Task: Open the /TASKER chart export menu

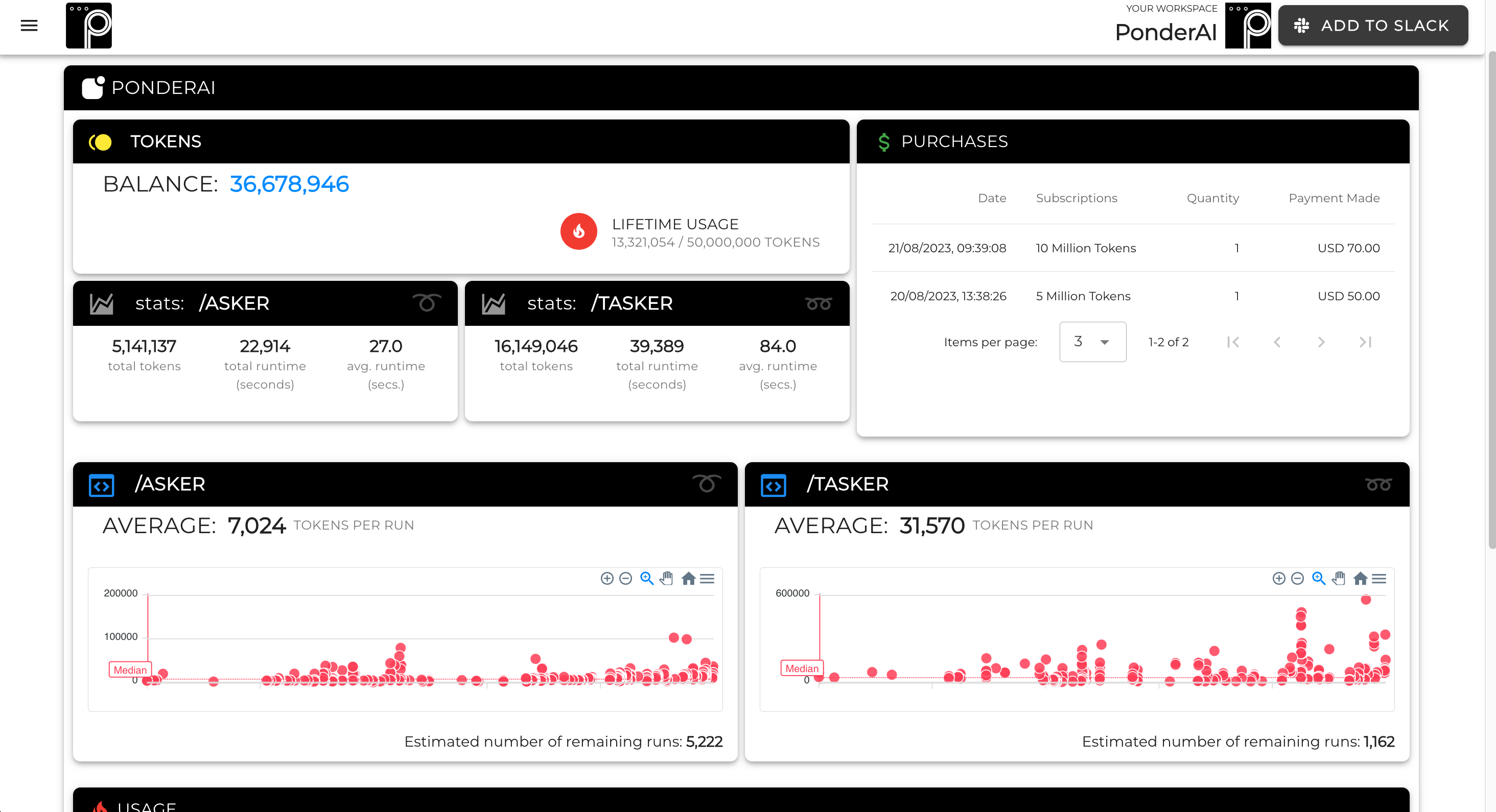Action: click(1380, 578)
